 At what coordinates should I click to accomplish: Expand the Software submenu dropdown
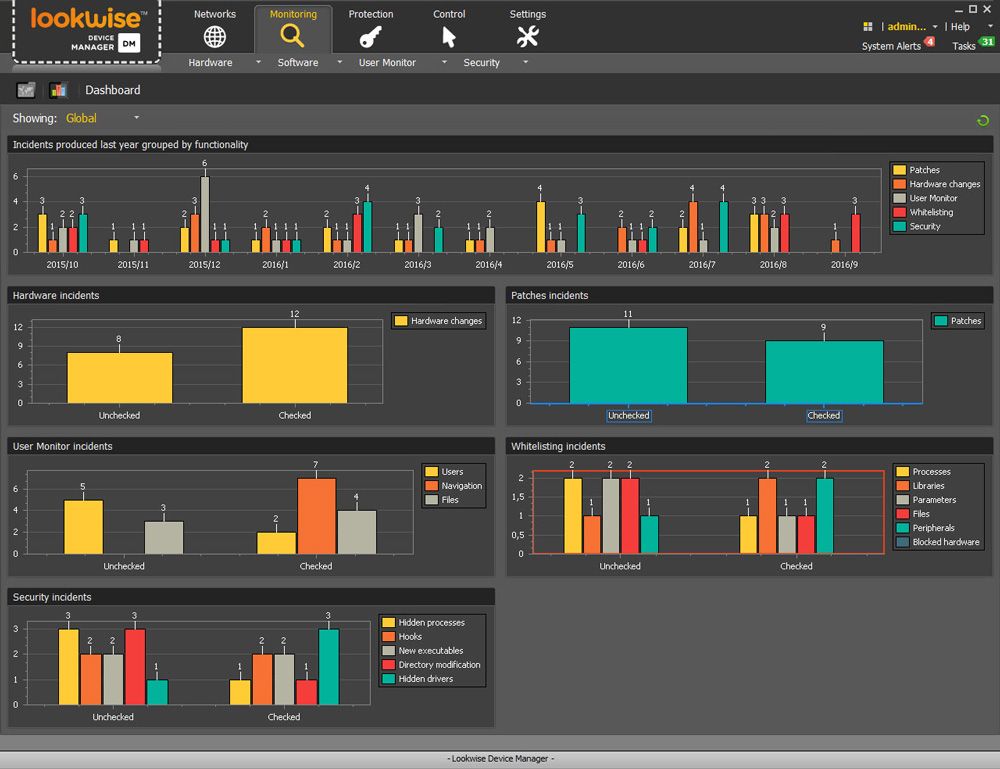coord(339,62)
